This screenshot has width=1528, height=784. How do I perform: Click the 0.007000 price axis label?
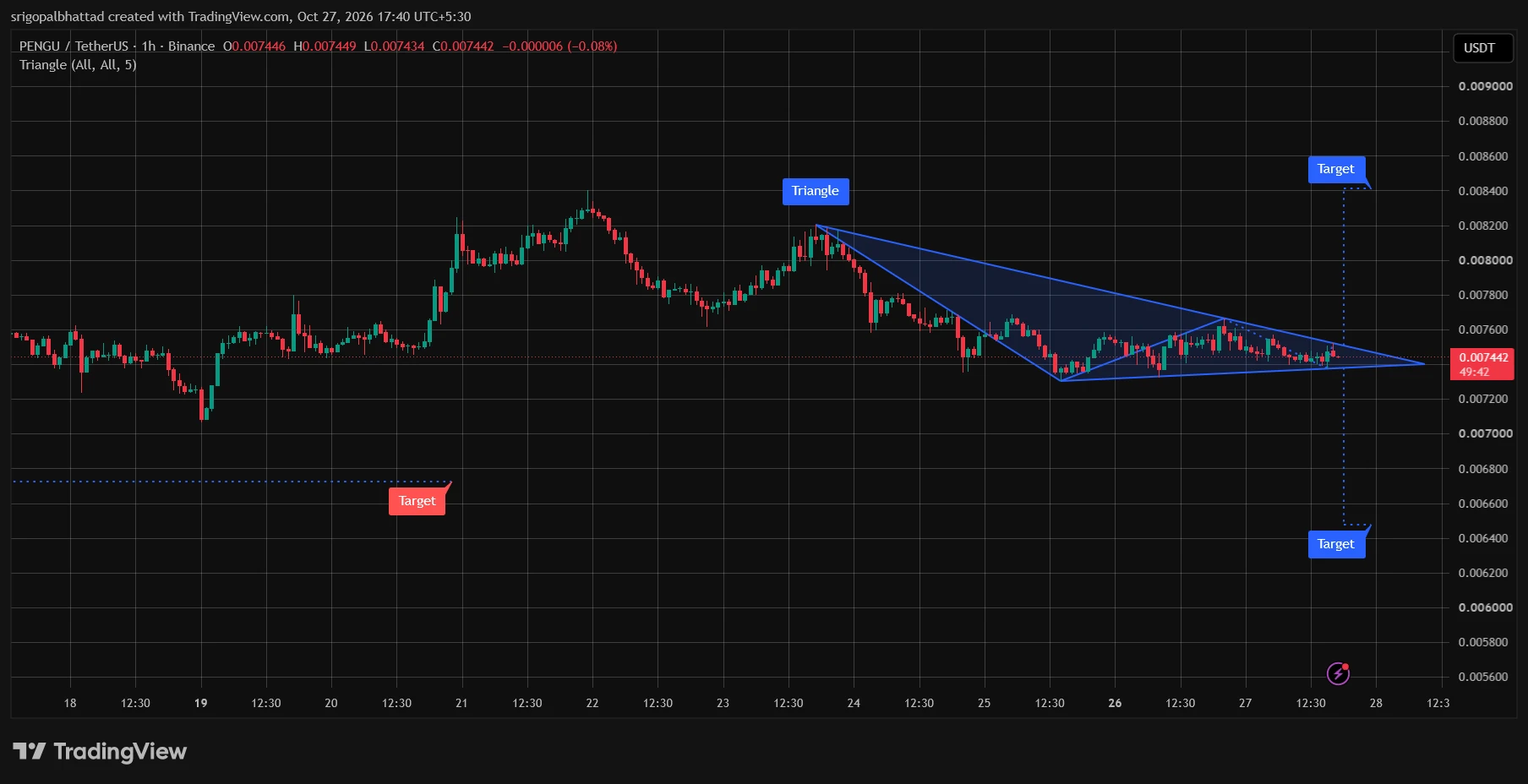(x=1485, y=433)
